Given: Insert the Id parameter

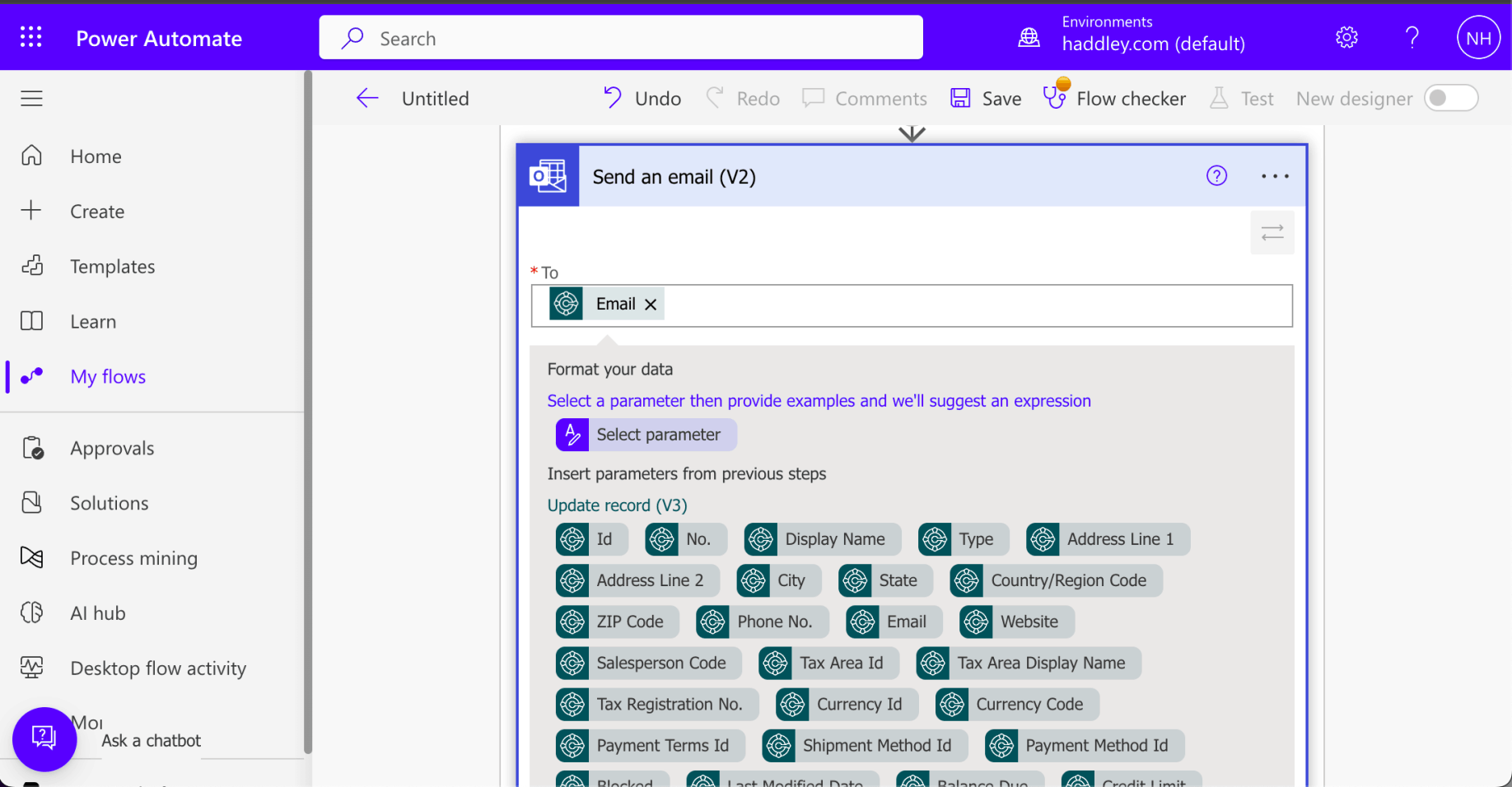Looking at the screenshot, I should coord(592,539).
